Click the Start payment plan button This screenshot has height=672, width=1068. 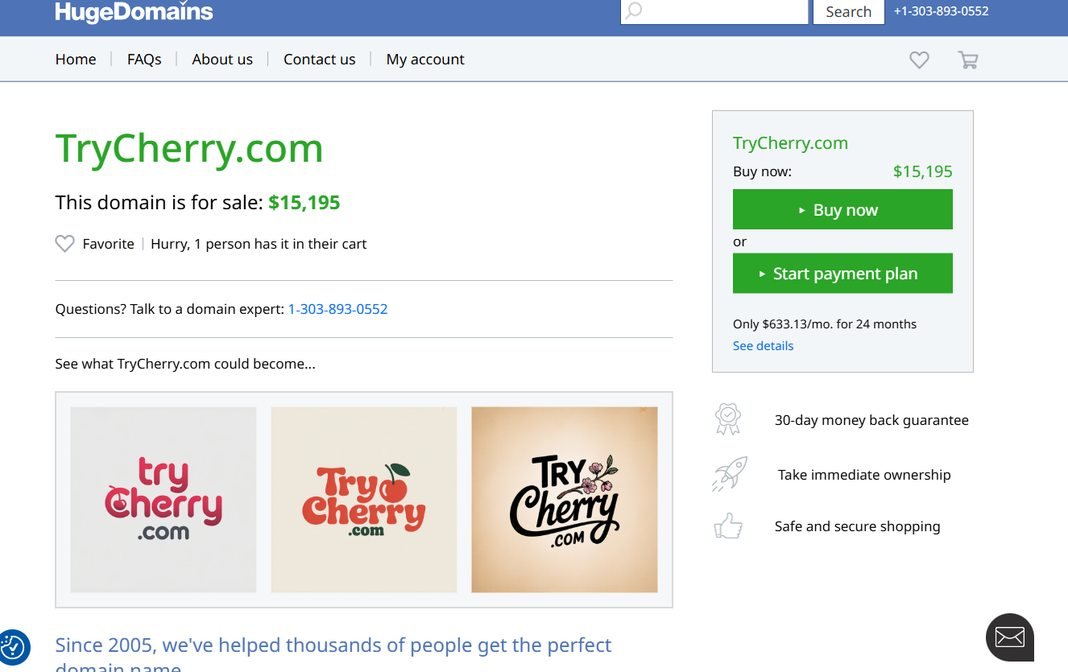pyautogui.click(x=843, y=274)
